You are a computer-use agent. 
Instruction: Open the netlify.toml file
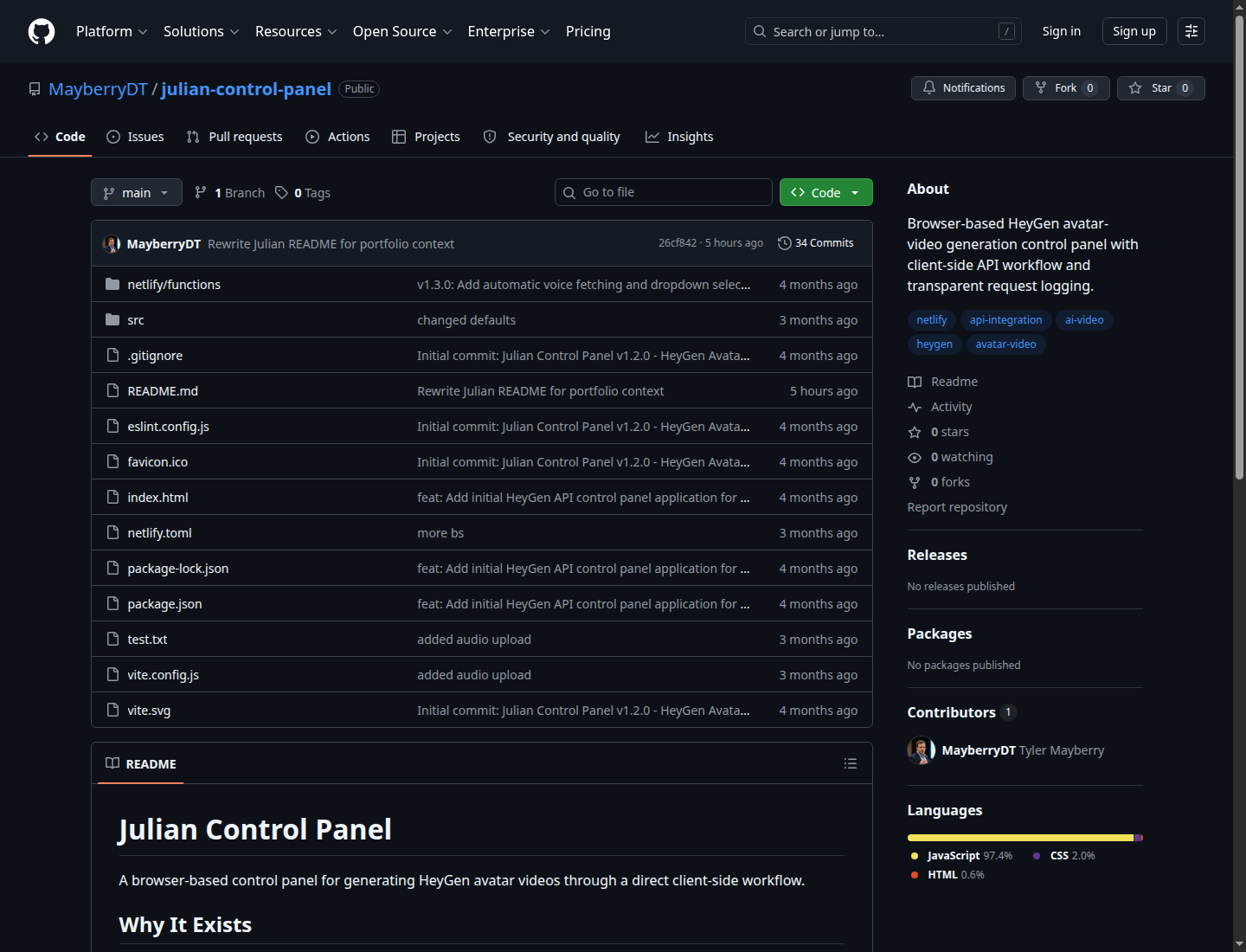coord(159,533)
